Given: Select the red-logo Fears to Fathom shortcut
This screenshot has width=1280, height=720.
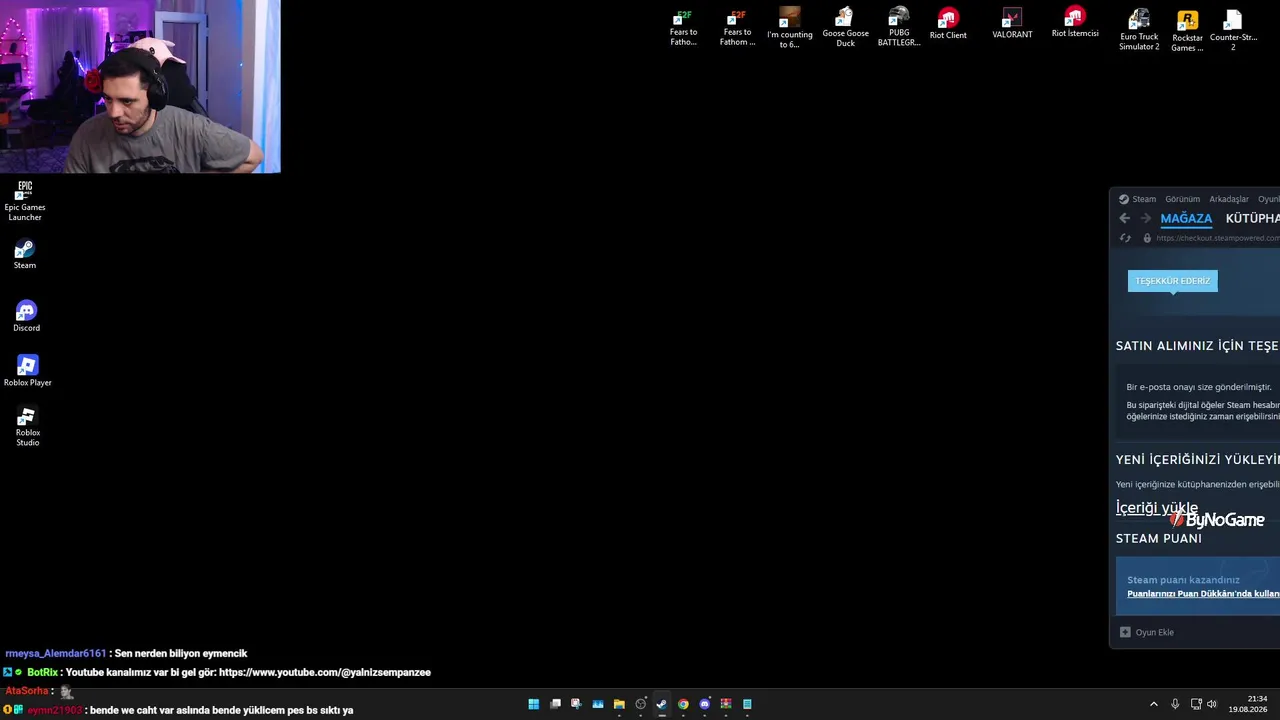Looking at the screenshot, I should [x=738, y=28].
